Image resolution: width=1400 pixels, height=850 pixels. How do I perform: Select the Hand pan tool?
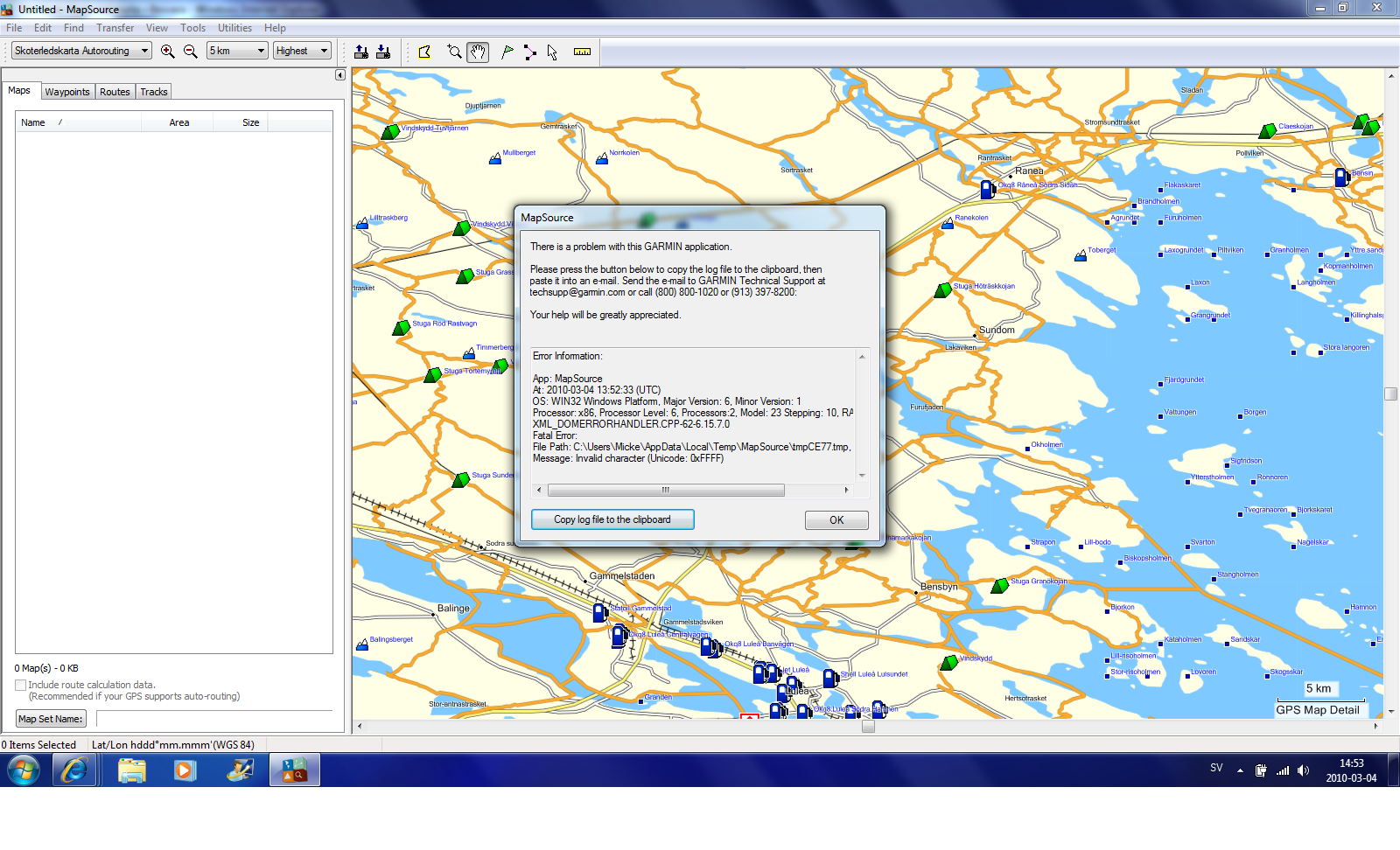click(x=478, y=52)
